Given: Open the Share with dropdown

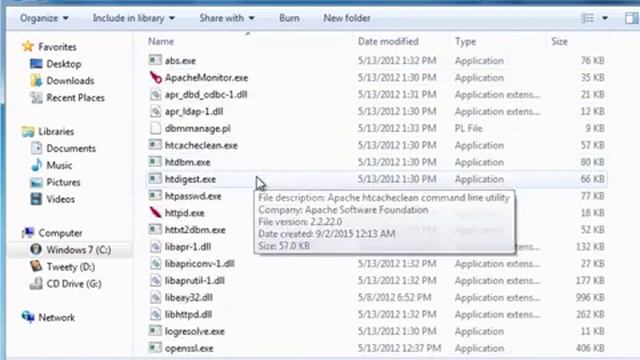Looking at the screenshot, I should coord(227,18).
